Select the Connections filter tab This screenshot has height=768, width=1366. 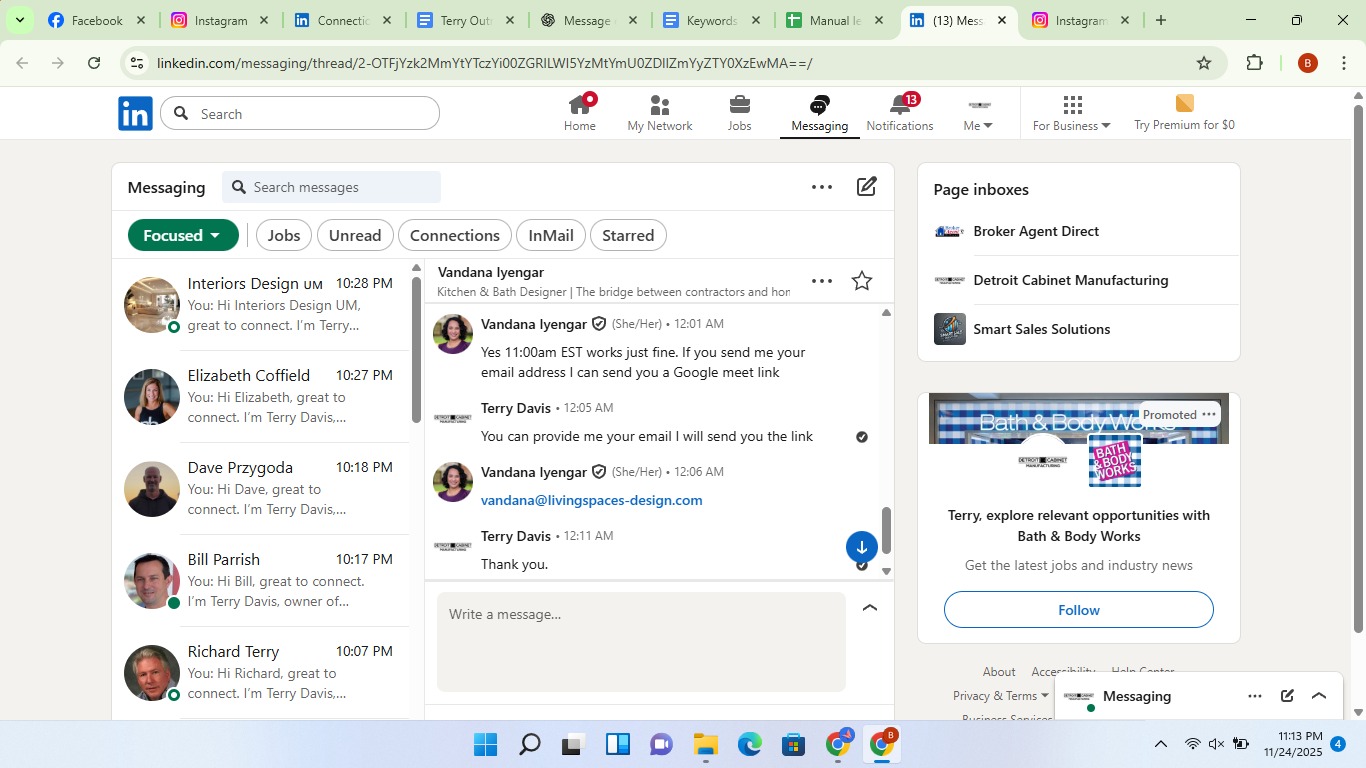coord(454,236)
